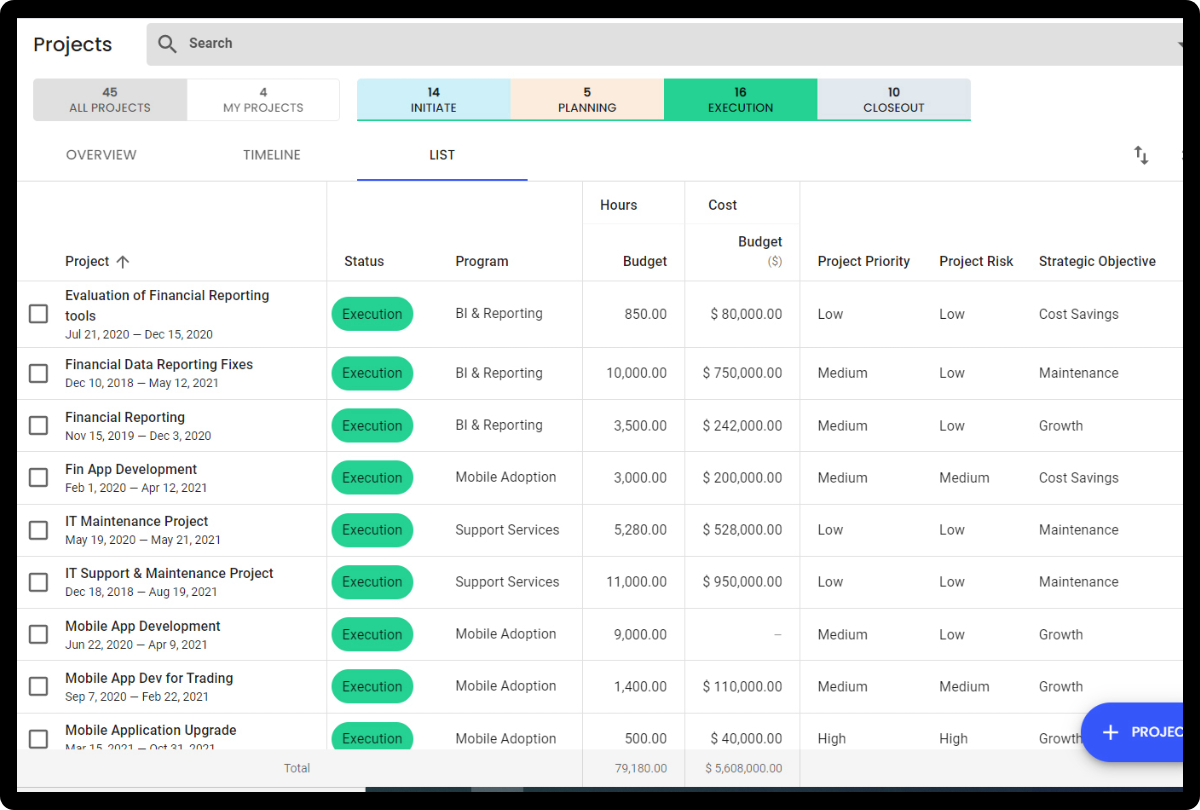The image size is (1200, 810).
Task: Check Evaluation of Financial Reporting tools row
Action: tap(38, 314)
